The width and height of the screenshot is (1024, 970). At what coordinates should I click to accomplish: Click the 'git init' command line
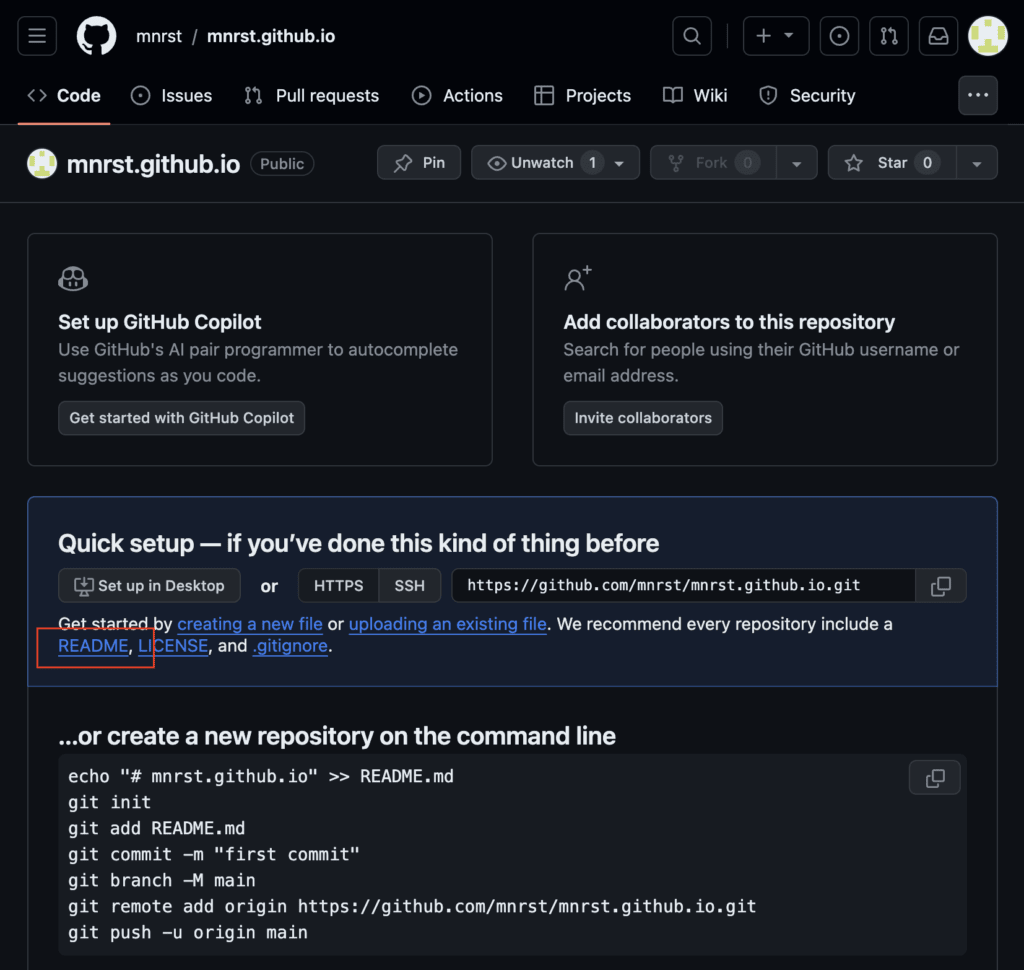pyautogui.click(x=110, y=802)
